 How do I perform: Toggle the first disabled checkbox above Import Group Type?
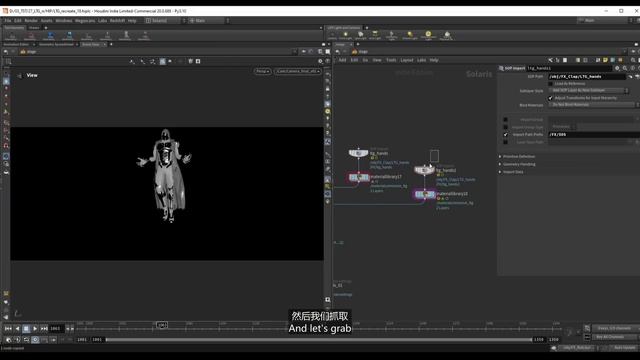click(x=505, y=120)
